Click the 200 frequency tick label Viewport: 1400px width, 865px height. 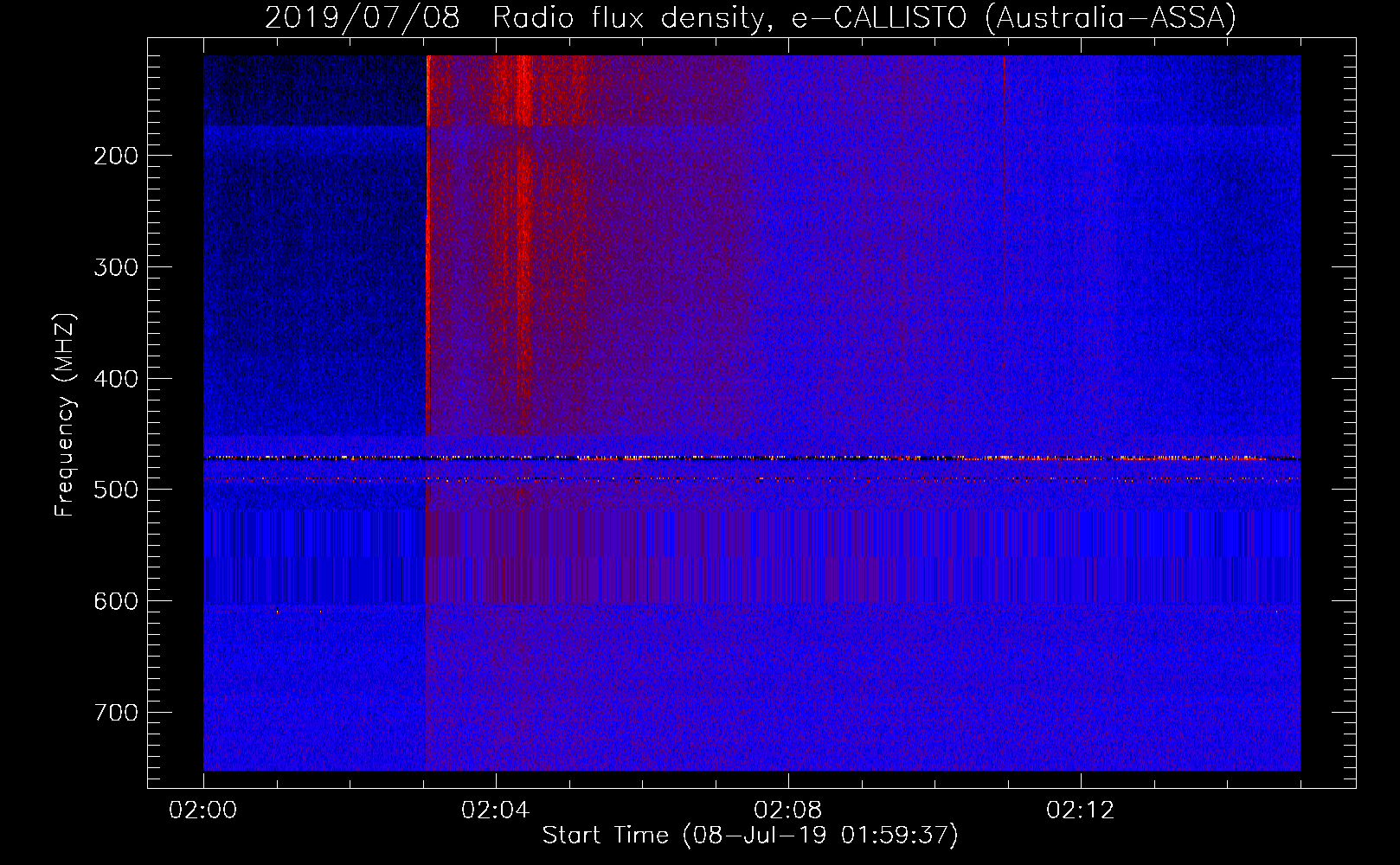click(x=116, y=156)
